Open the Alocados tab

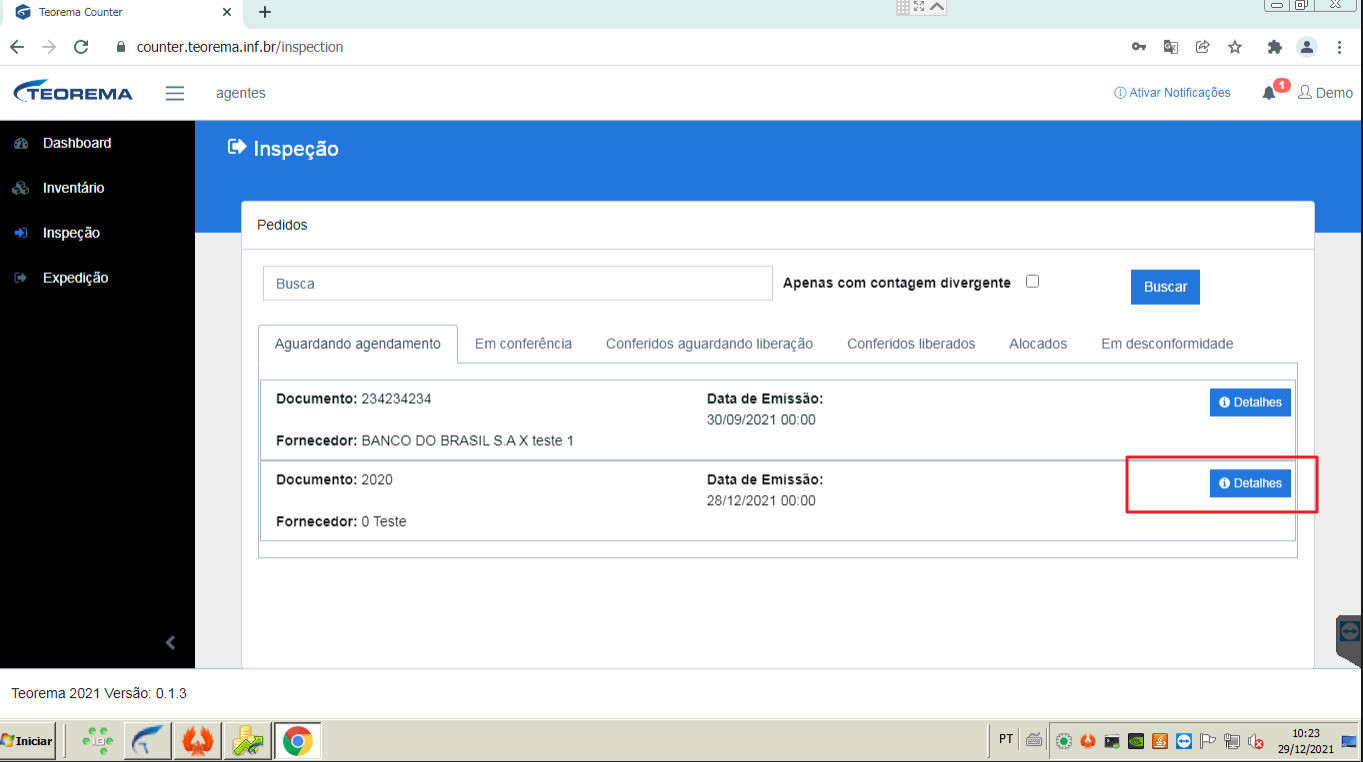1038,344
